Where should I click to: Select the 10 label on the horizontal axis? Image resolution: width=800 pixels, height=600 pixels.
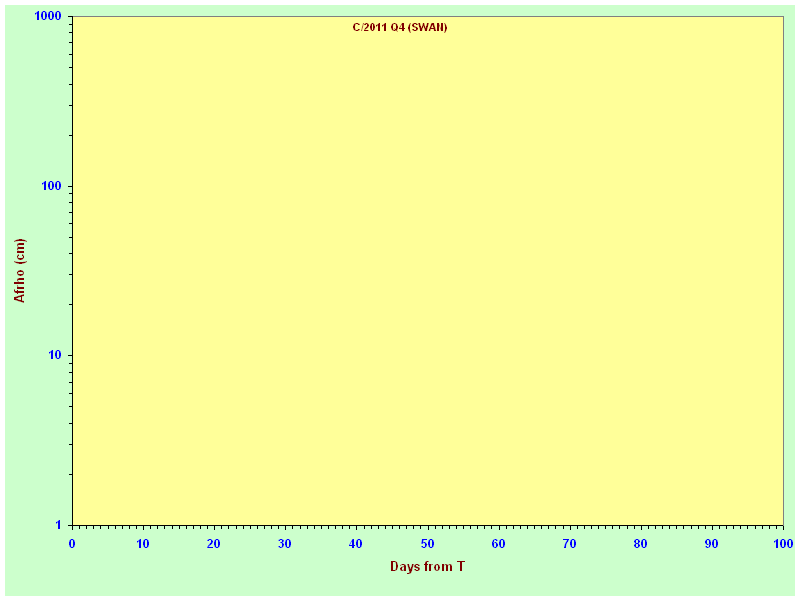pos(143,544)
